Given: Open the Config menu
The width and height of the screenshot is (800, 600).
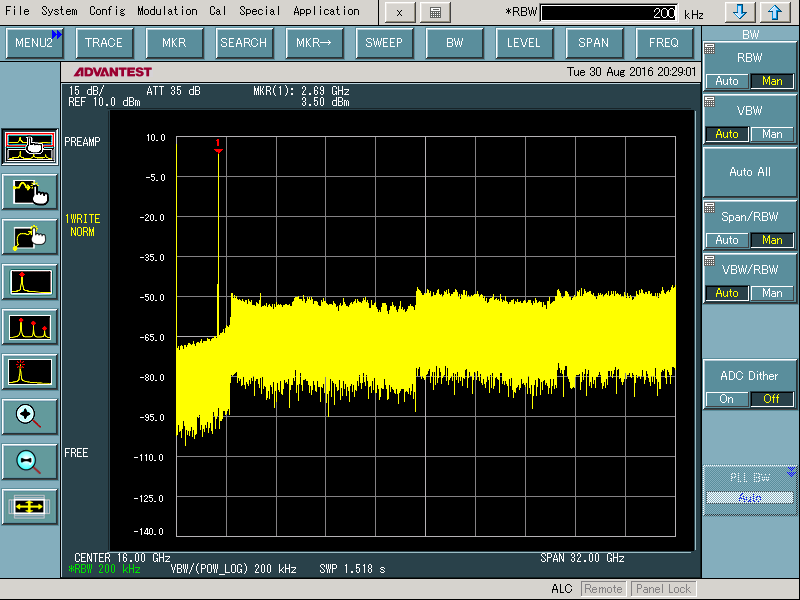Looking at the screenshot, I should (107, 11).
